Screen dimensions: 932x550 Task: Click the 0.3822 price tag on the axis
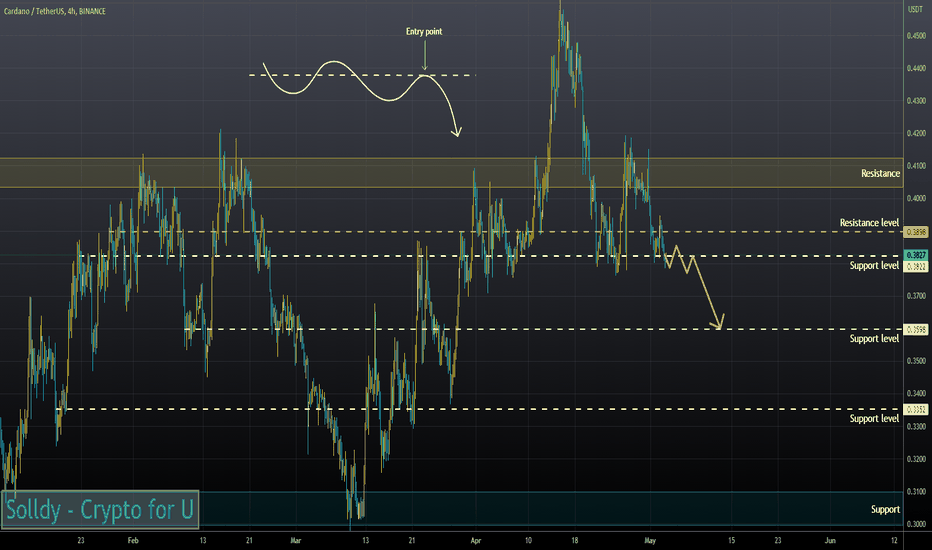click(x=915, y=266)
